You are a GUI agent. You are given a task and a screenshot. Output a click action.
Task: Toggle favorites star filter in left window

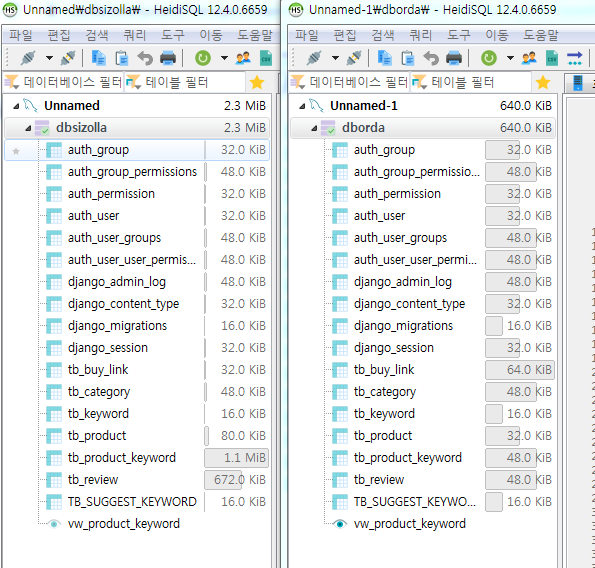pyautogui.click(x=257, y=82)
